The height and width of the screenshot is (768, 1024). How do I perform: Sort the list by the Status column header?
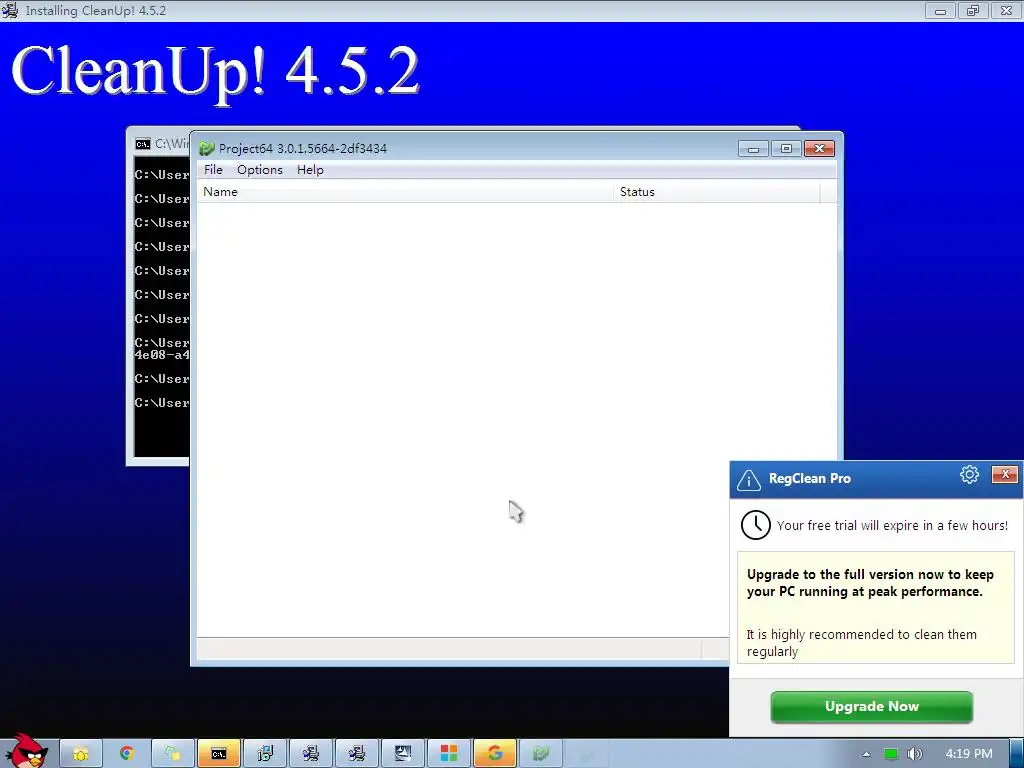(x=716, y=192)
